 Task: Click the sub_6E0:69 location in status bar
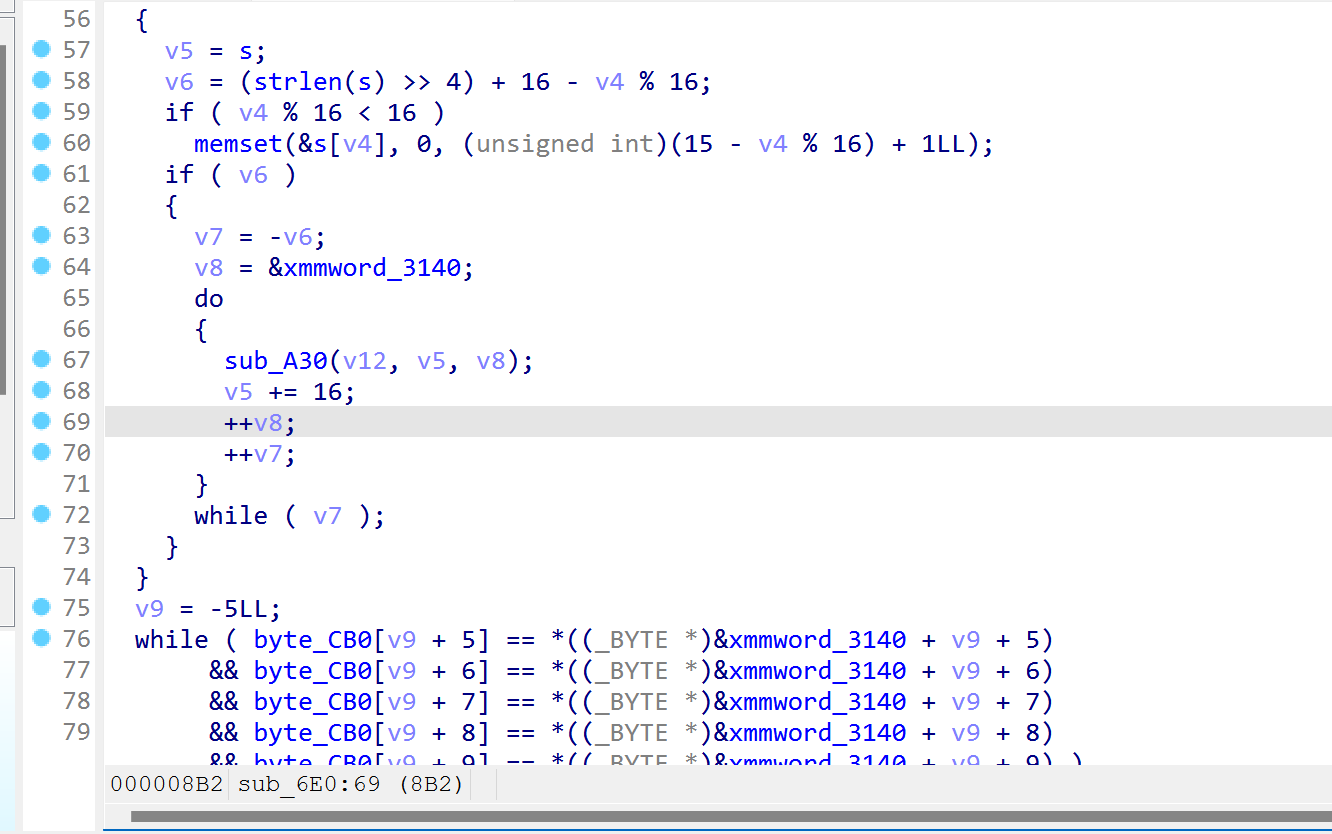click(x=309, y=784)
